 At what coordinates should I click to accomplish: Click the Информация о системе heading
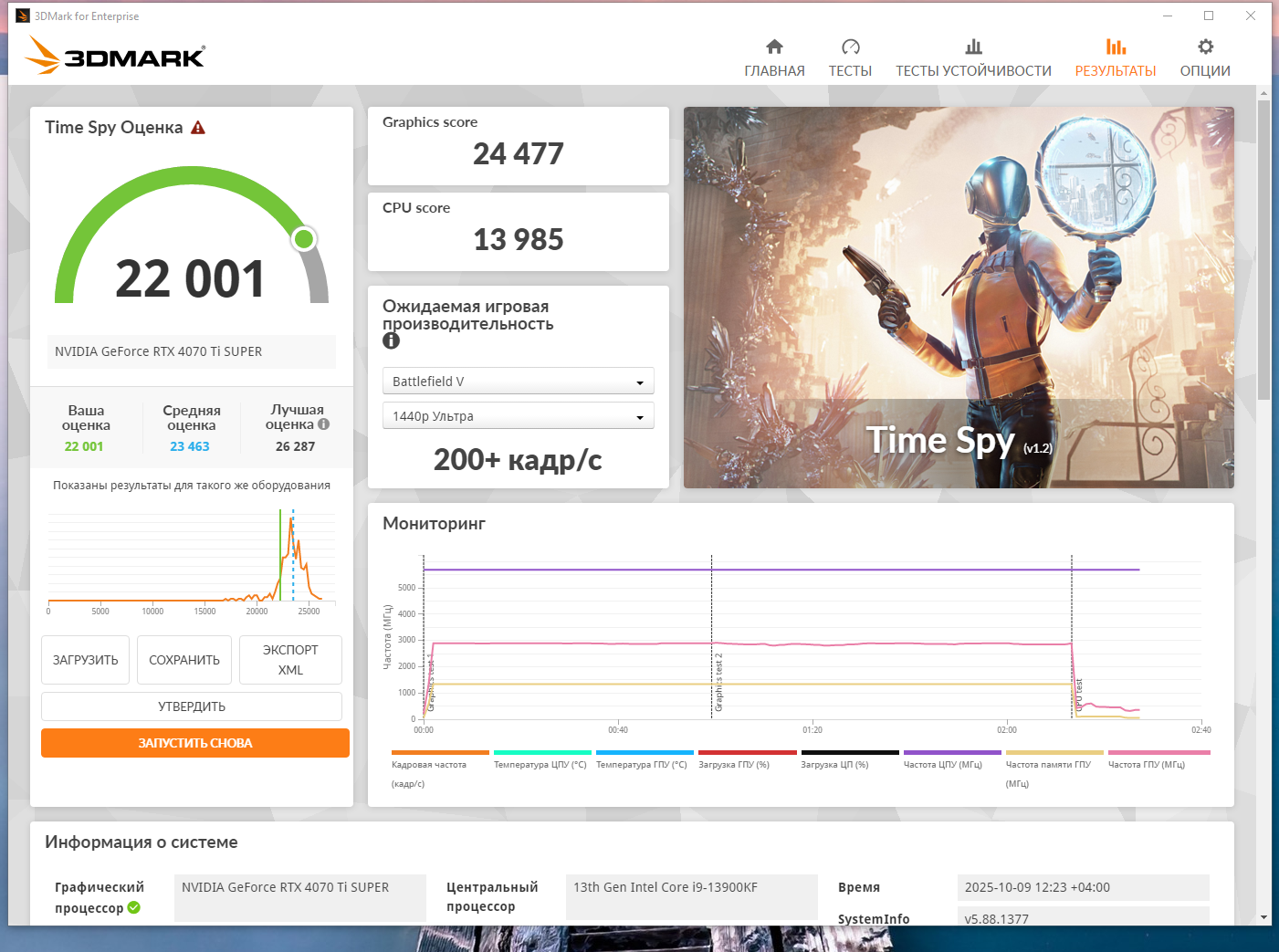(142, 842)
